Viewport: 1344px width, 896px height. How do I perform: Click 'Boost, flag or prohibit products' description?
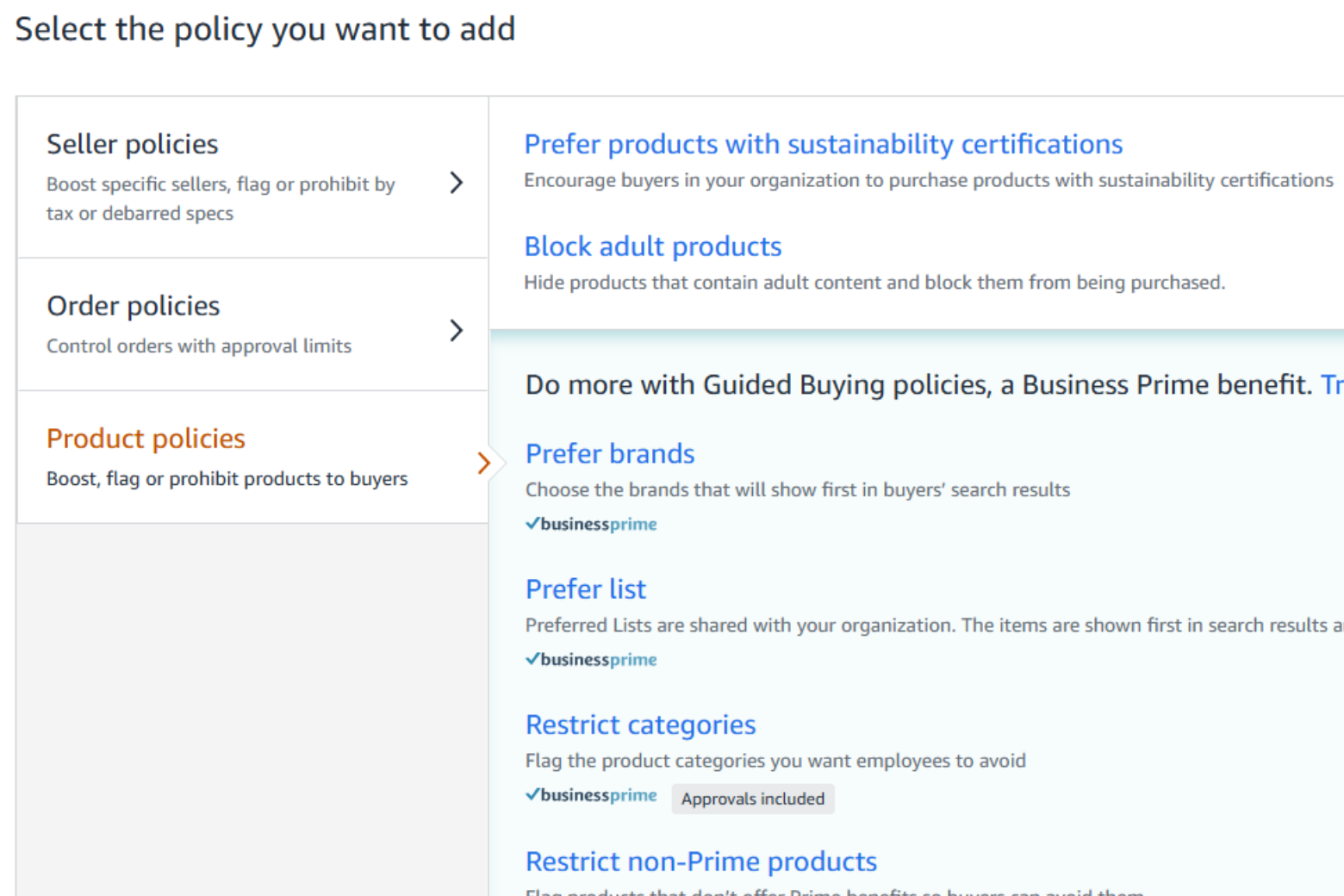click(x=227, y=478)
